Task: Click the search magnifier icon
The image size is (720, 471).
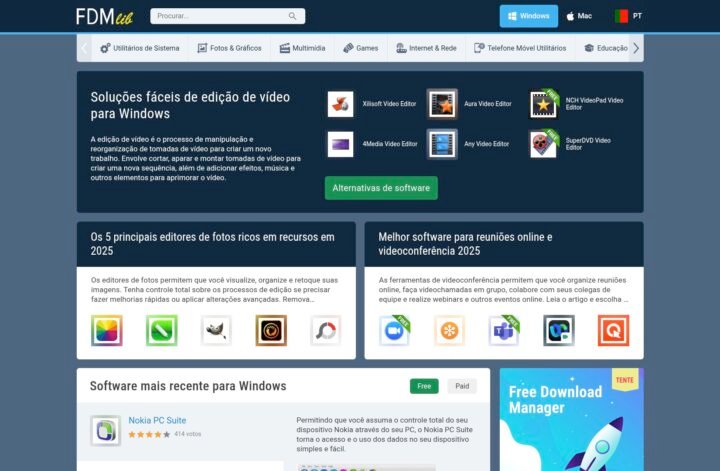Action: (292, 16)
